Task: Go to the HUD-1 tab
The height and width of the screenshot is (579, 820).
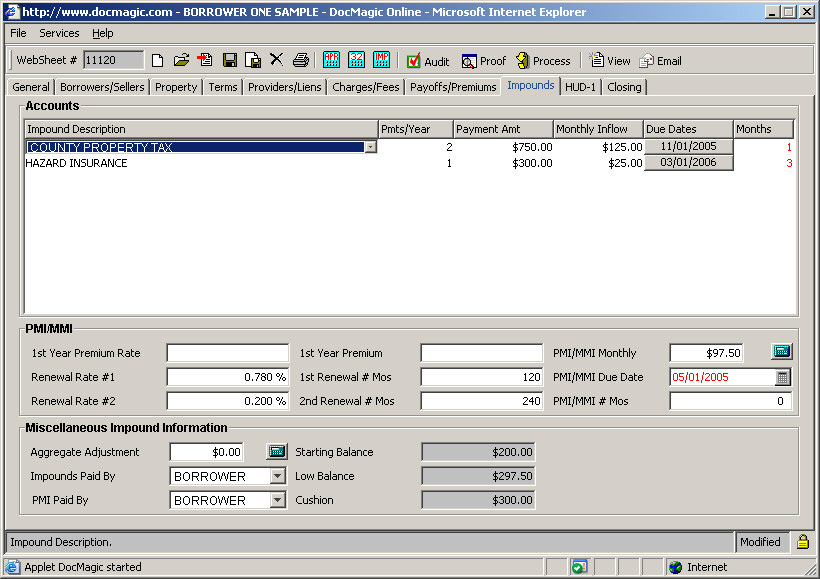Action: click(580, 87)
